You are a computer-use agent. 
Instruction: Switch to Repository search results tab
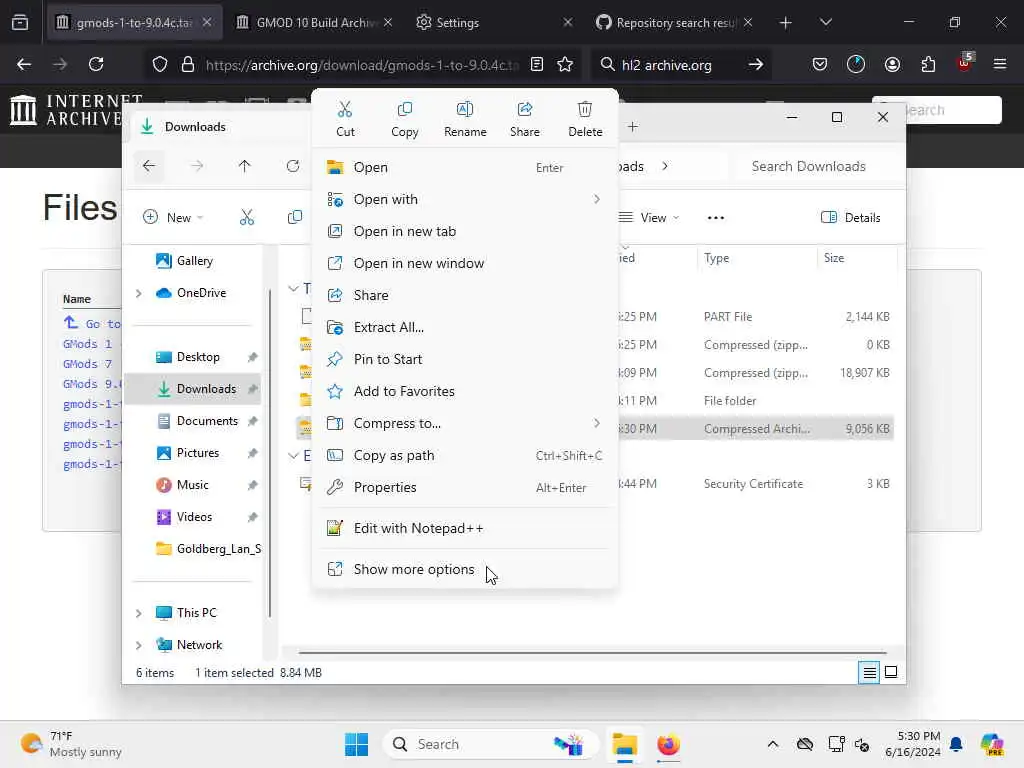tap(675, 22)
